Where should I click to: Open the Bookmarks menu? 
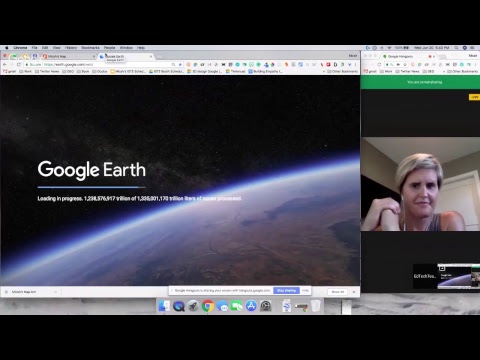coord(90,48)
